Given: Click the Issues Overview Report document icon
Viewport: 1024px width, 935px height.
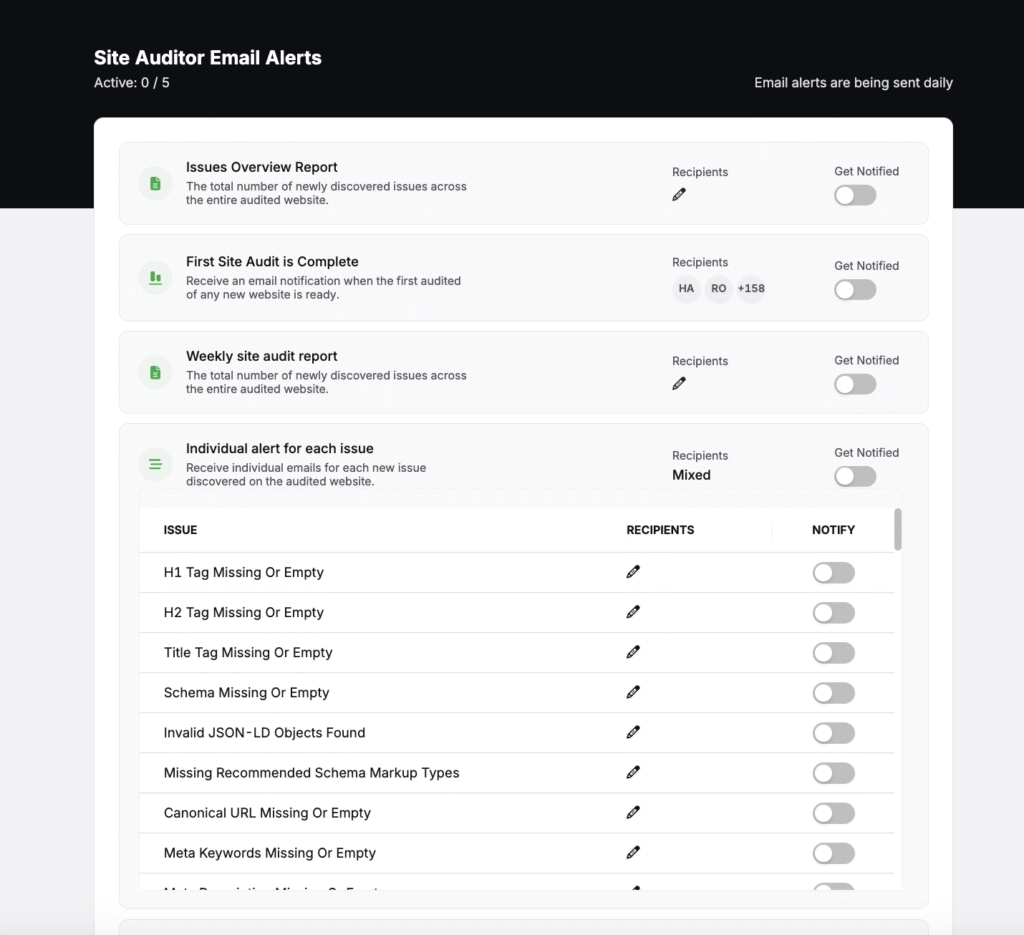Looking at the screenshot, I should pos(155,183).
